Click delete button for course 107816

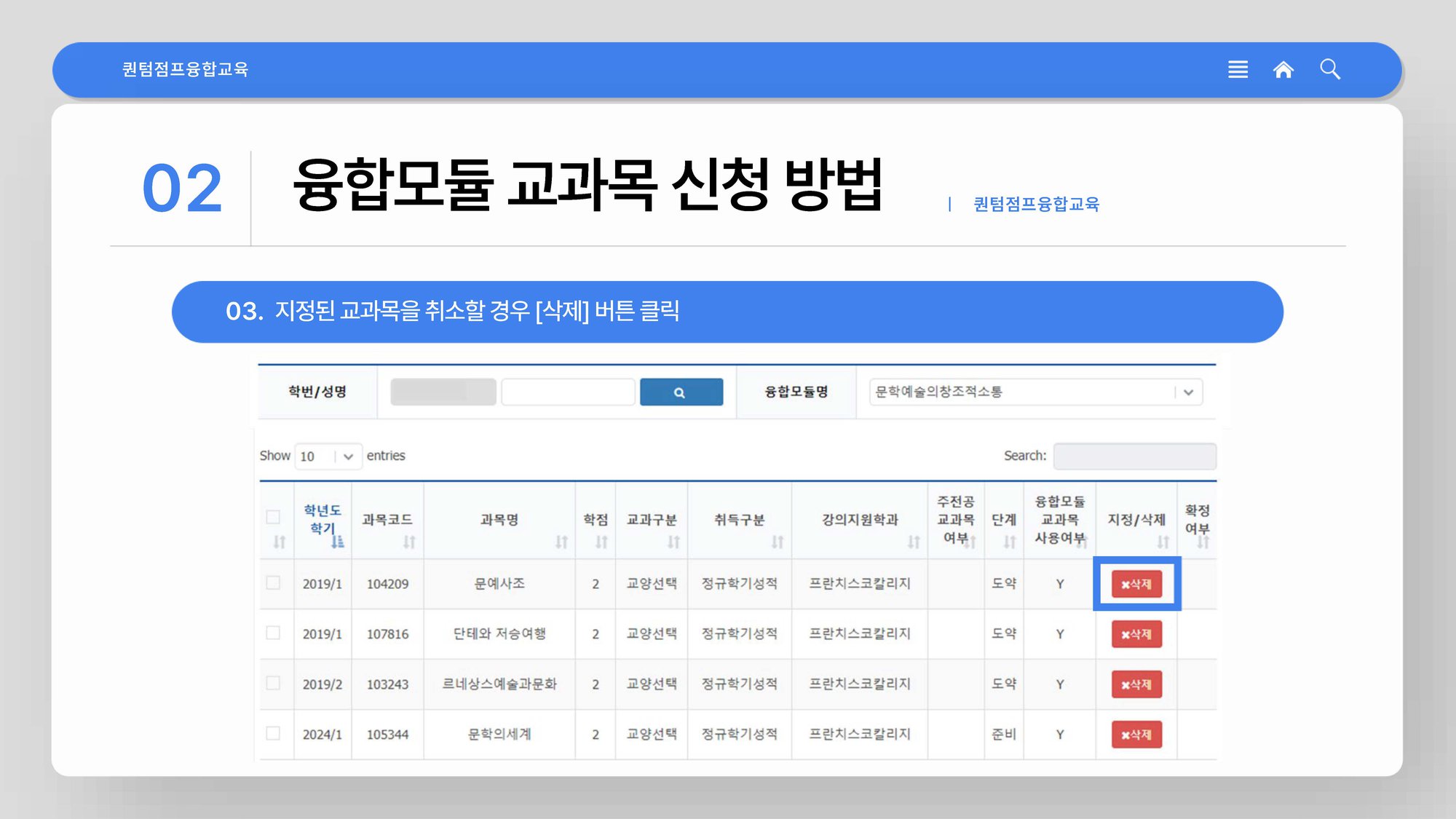(x=1136, y=634)
